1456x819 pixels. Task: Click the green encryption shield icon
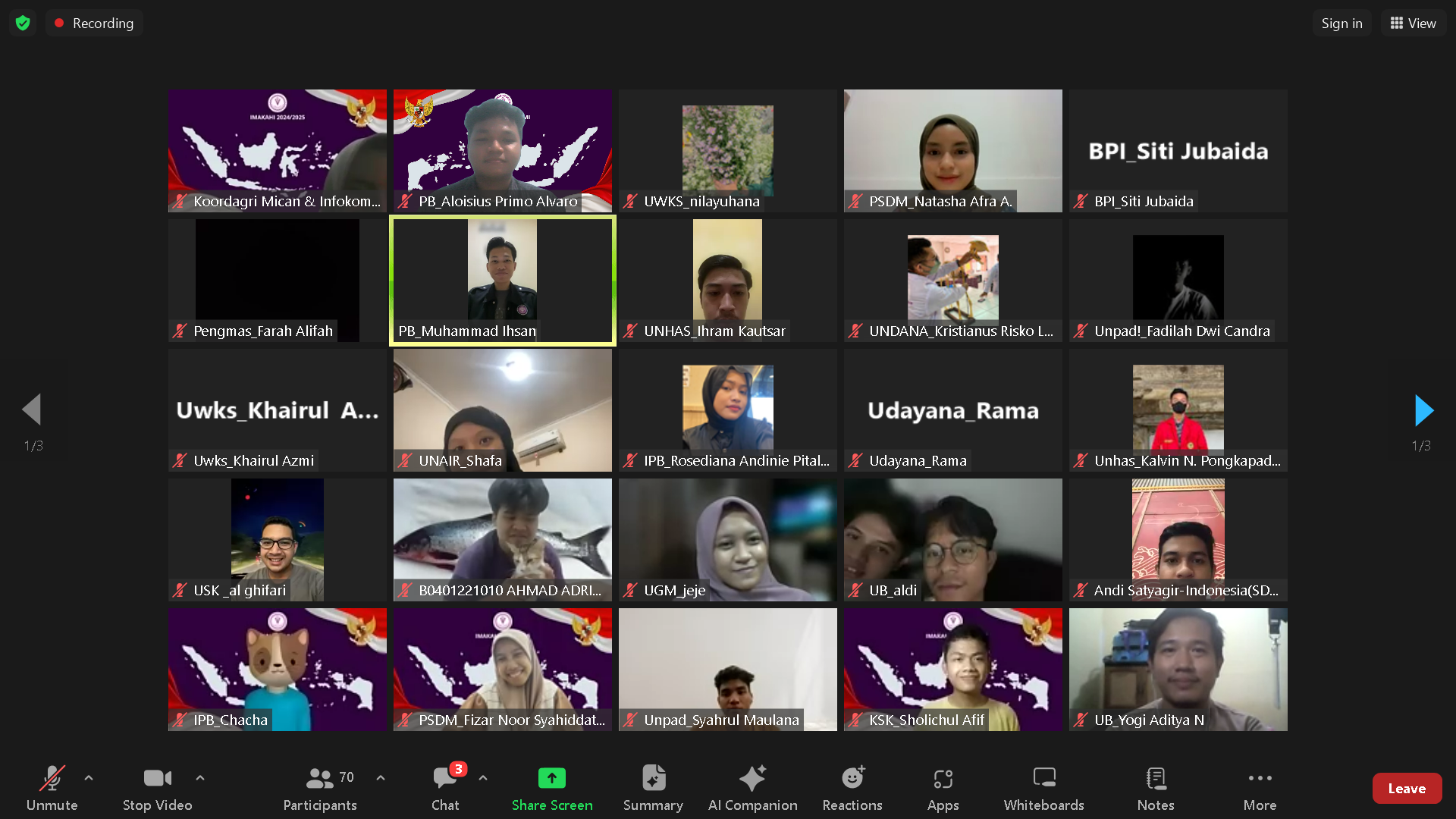[x=23, y=23]
